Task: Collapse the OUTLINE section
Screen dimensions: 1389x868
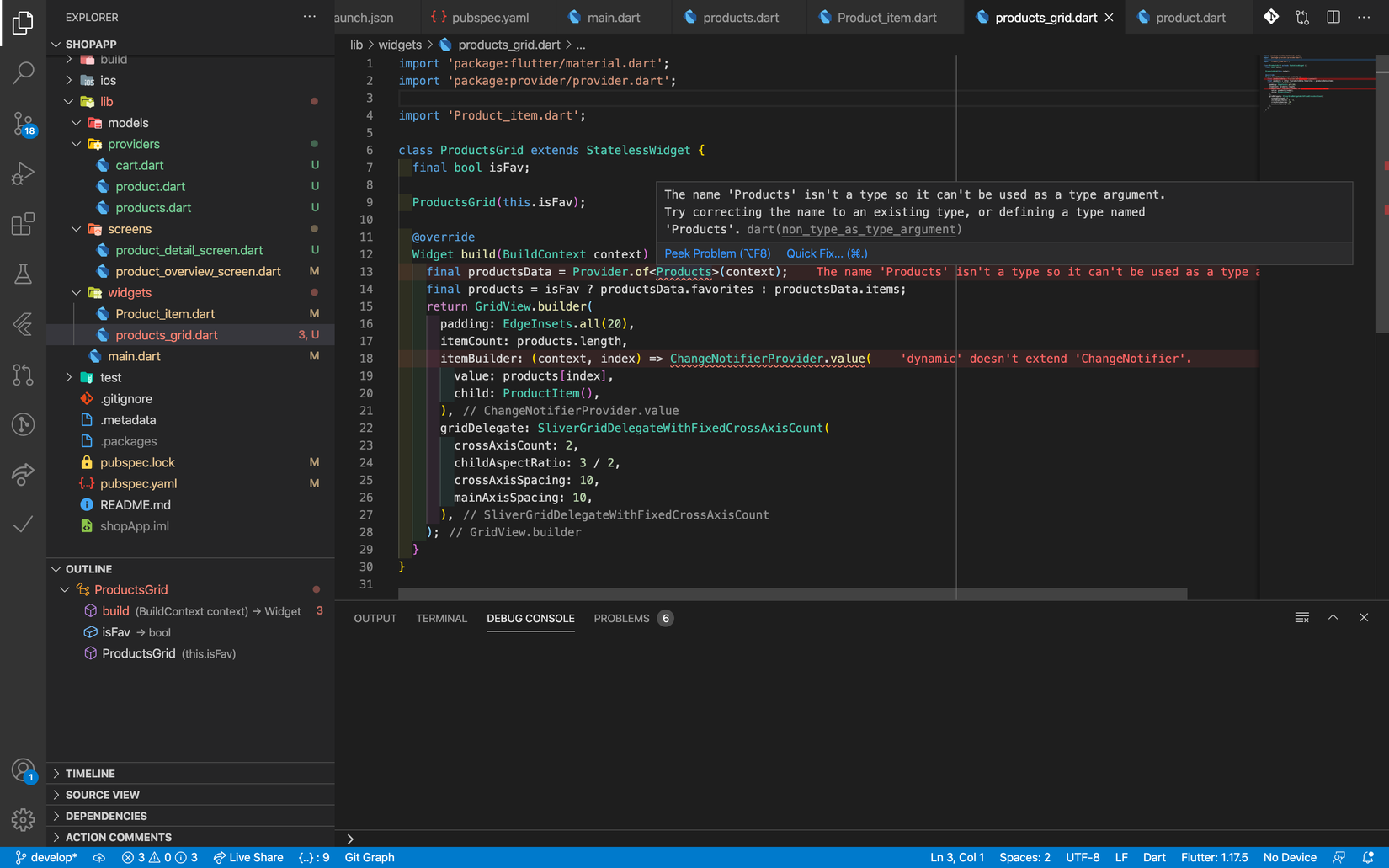Action: (88, 569)
